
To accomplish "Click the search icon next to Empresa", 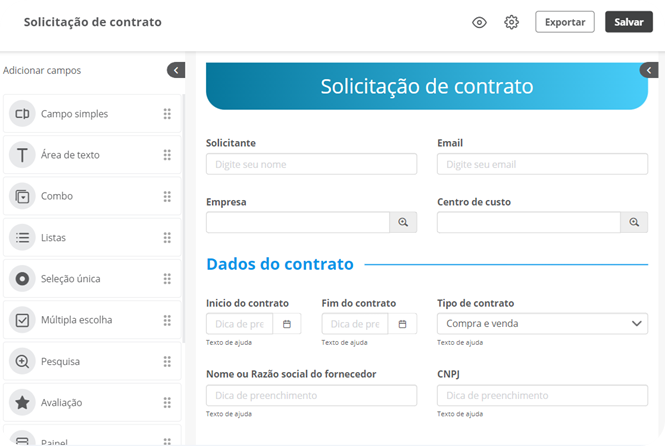I will click(403, 222).
